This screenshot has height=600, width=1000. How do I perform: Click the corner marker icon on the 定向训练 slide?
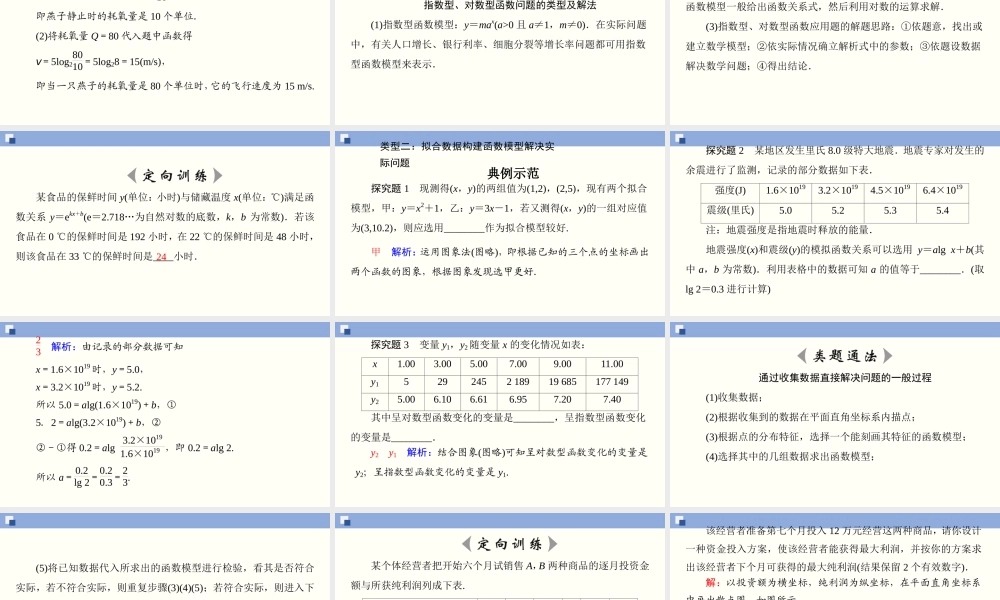pyautogui.click(x=12, y=140)
